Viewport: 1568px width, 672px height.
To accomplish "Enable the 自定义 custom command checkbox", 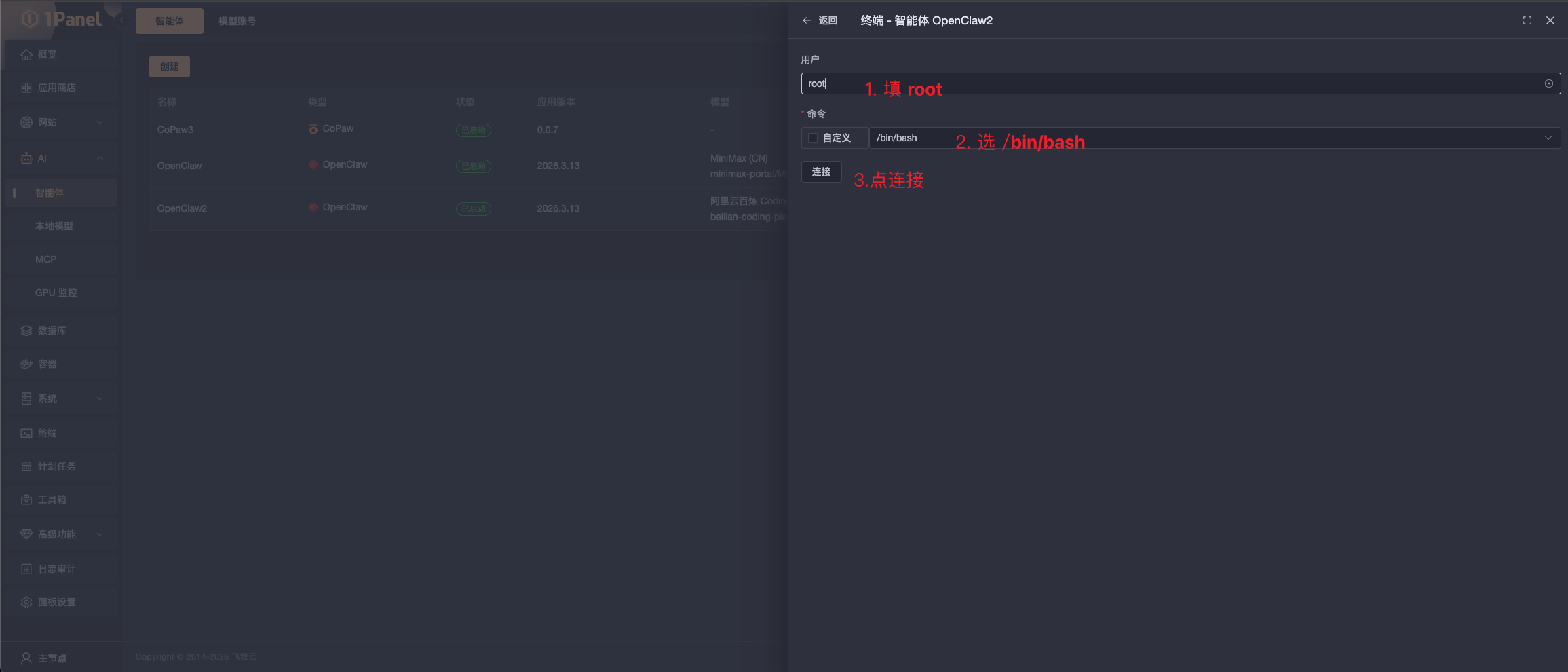I will click(x=812, y=138).
